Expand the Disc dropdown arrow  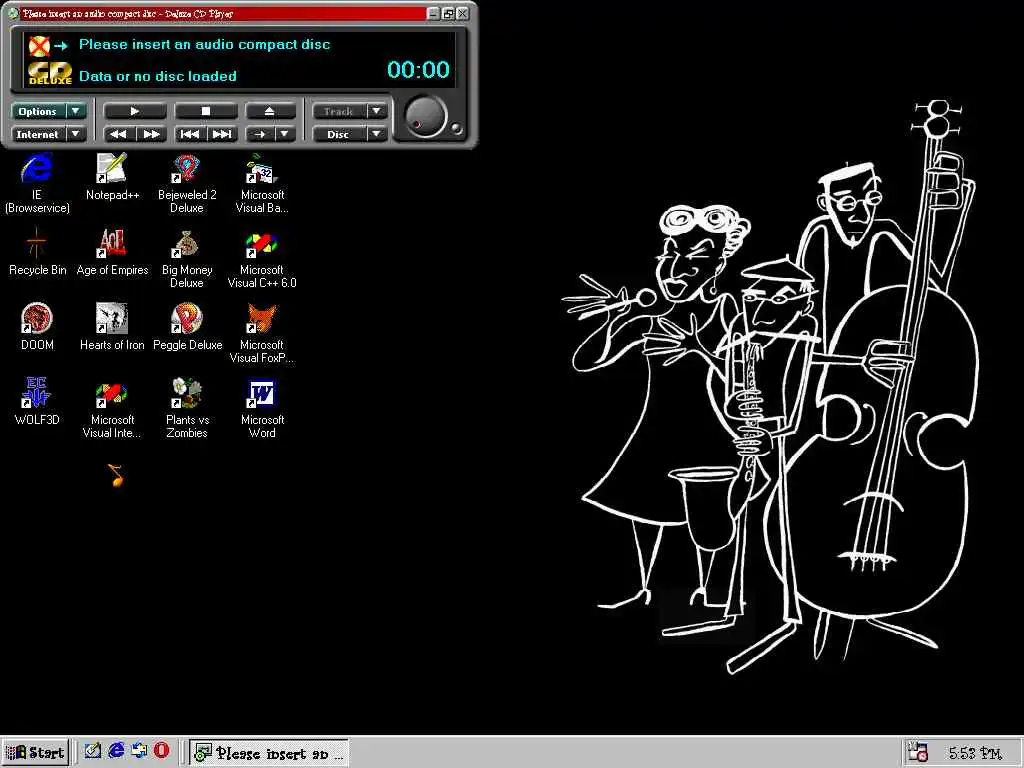point(377,134)
